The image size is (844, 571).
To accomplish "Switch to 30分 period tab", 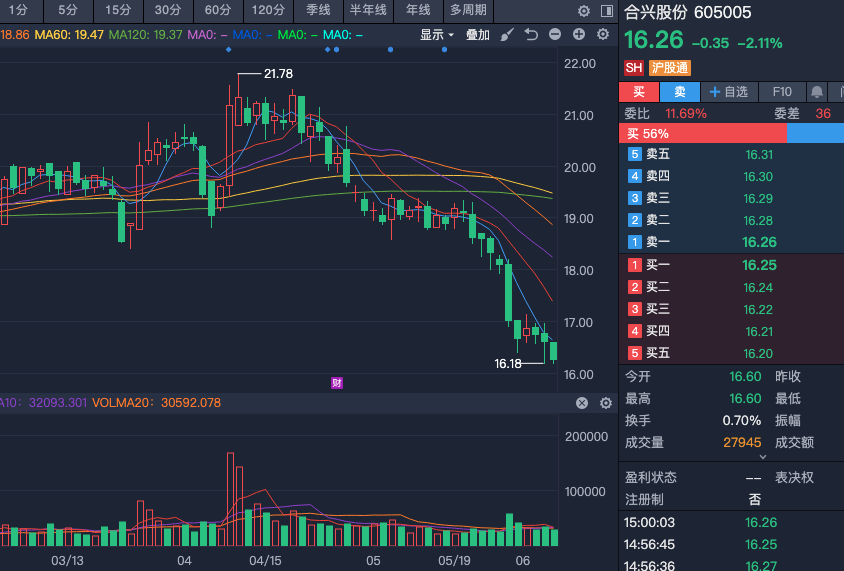I will pyautogui.click(x=168, y=10).
